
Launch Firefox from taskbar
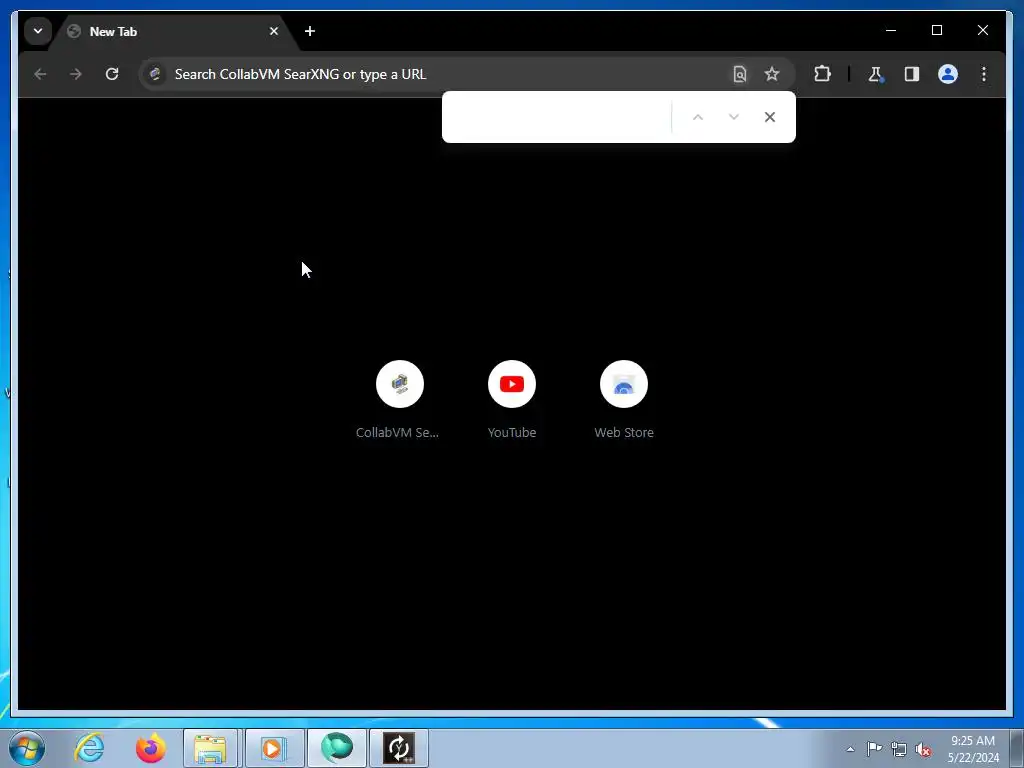[150, 748]
